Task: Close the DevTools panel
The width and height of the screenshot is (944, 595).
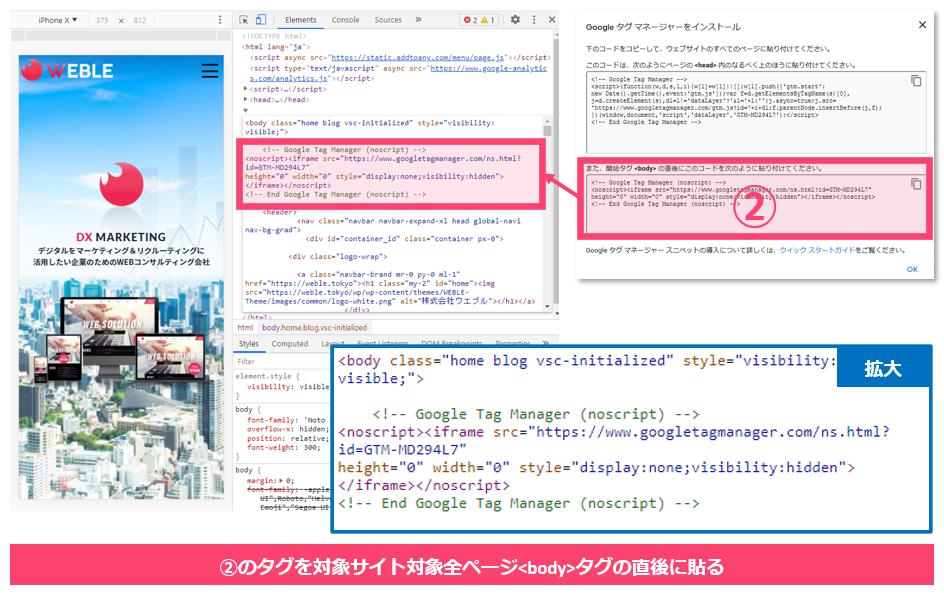Action: point(551,19)
